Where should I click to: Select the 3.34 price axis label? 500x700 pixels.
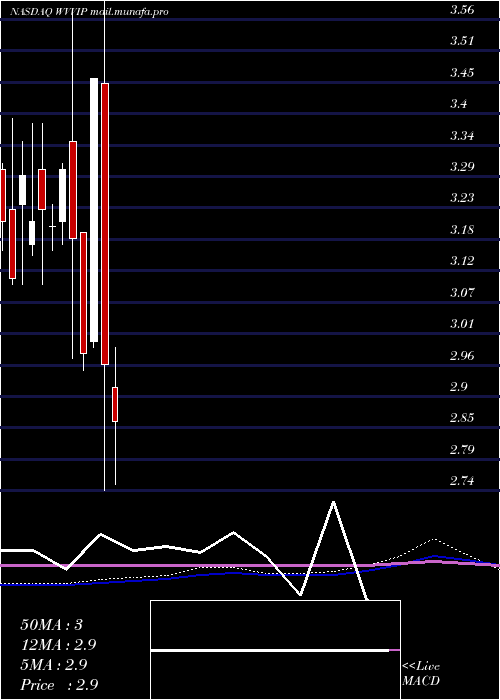pos(462,135)
